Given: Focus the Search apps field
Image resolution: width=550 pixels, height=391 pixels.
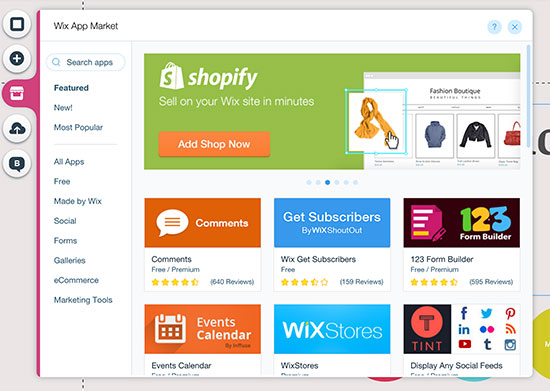Looking at the screenshot, I should click(86, 62).
